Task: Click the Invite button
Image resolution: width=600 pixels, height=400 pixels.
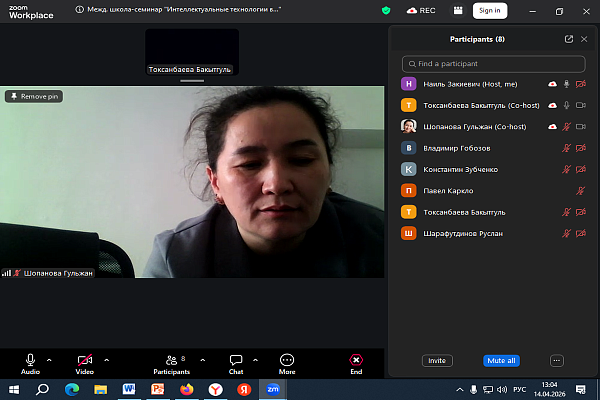Action: (x=437, y=360)
